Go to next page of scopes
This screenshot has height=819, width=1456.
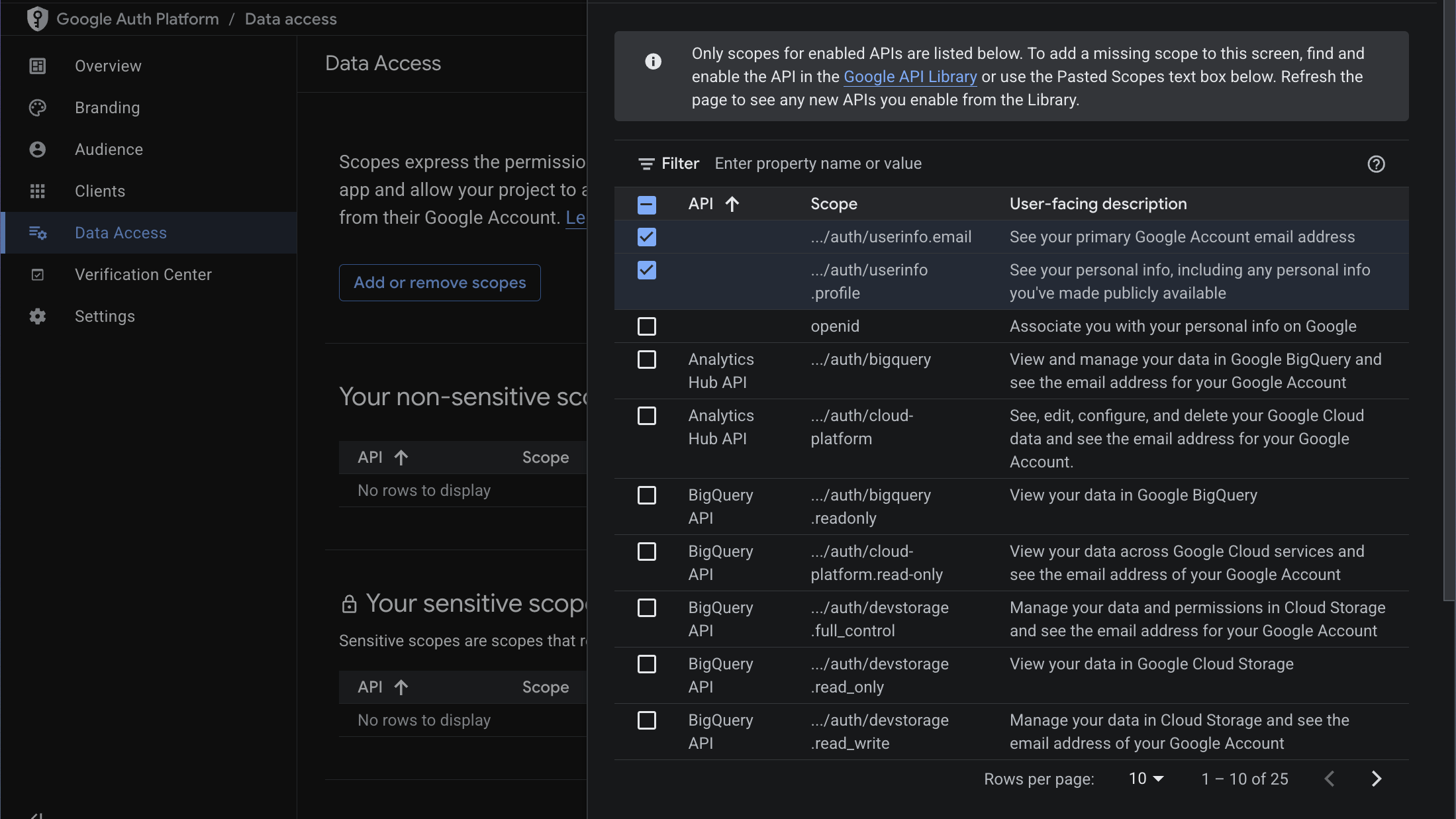pyautogui.click(x=1376, y=779)
